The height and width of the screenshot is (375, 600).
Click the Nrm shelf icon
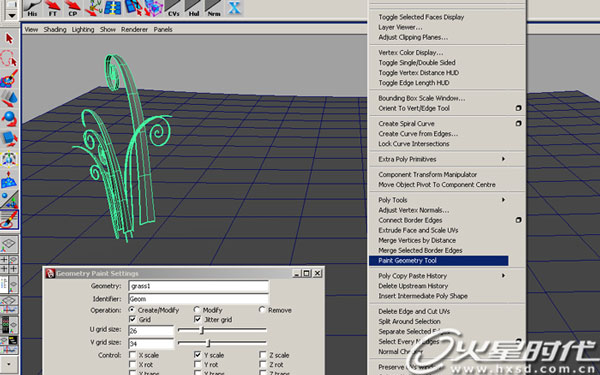pyautogui.click(x=214, y=8)
